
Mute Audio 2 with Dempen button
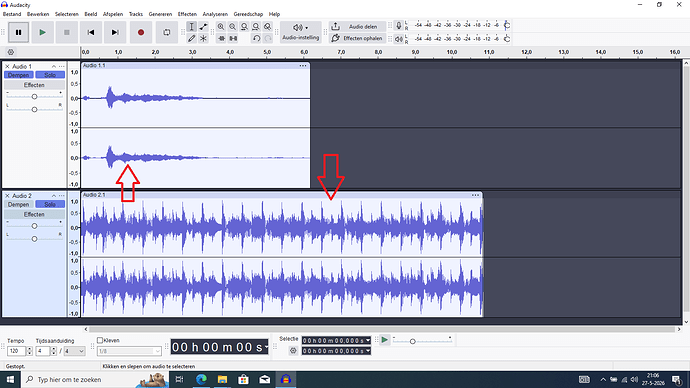(18, 205)
